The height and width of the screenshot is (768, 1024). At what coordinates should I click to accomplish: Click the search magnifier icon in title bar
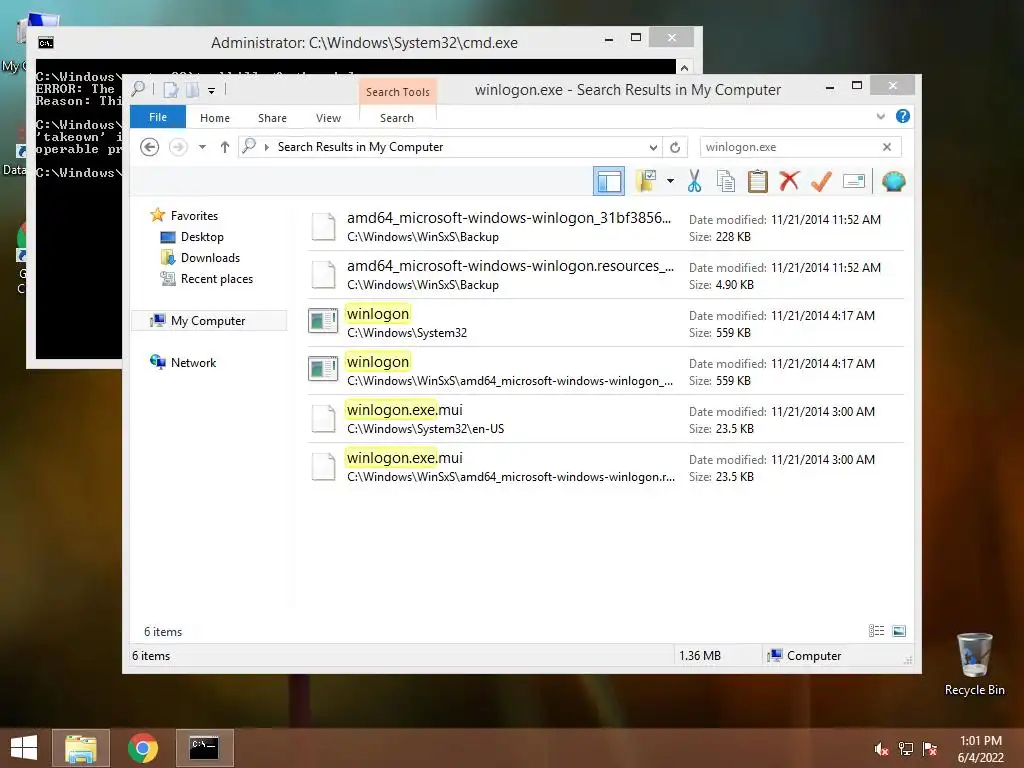point(138,89)
